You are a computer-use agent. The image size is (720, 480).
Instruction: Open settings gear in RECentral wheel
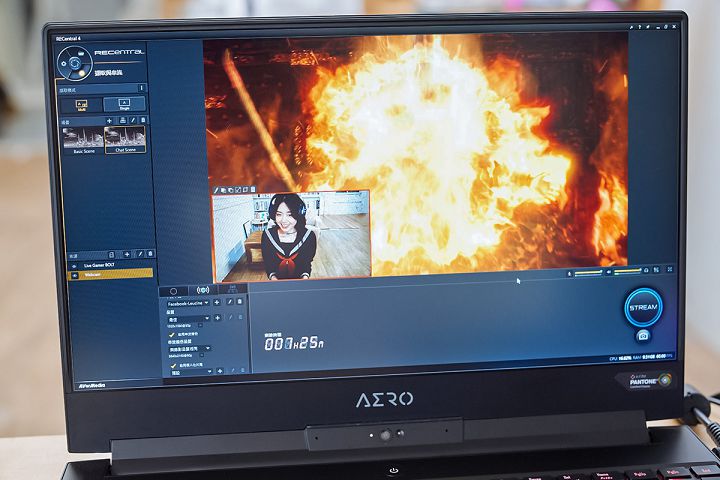pos(63,63)
